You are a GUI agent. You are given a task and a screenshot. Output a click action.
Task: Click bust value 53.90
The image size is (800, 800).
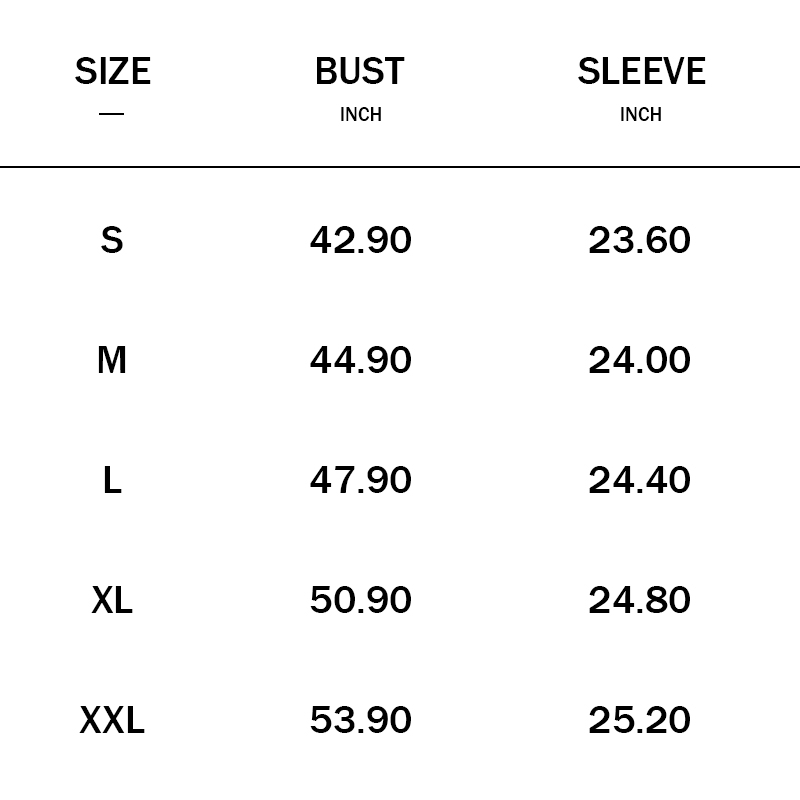pos(360,720)
